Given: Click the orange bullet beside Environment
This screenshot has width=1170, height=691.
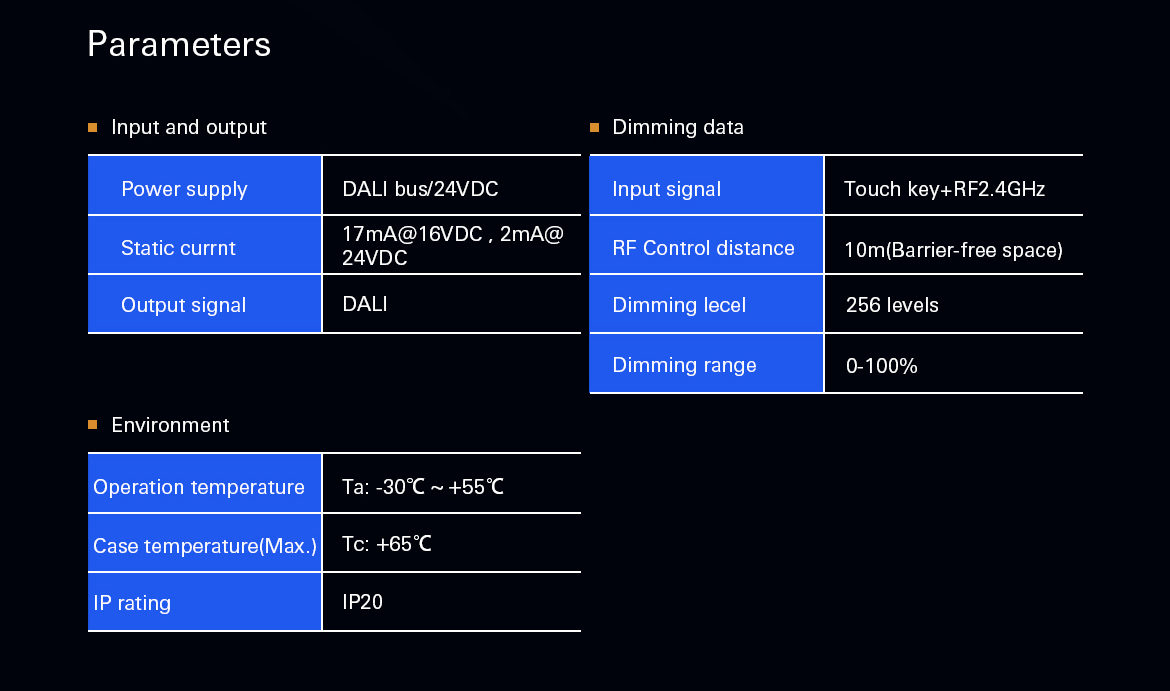Looking at the screenshot, I should (x=93, y=425).
